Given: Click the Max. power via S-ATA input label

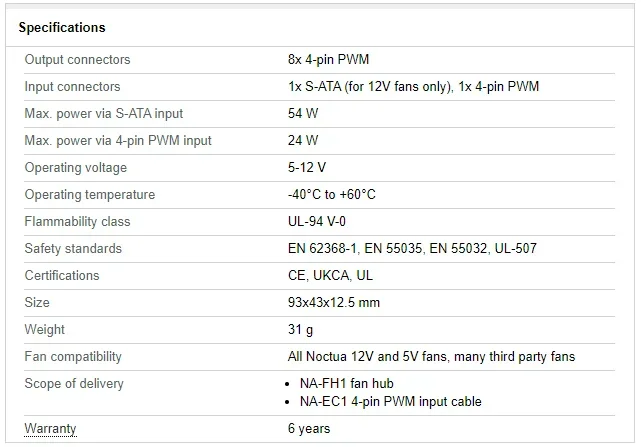Looking at the screenshot, I should tap(104, 114).
